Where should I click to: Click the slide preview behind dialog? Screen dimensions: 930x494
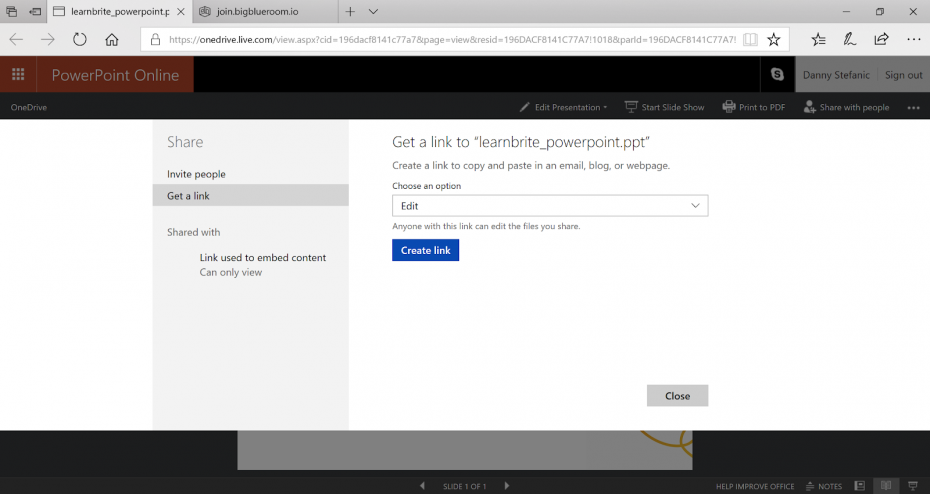[x=464, y=451]
